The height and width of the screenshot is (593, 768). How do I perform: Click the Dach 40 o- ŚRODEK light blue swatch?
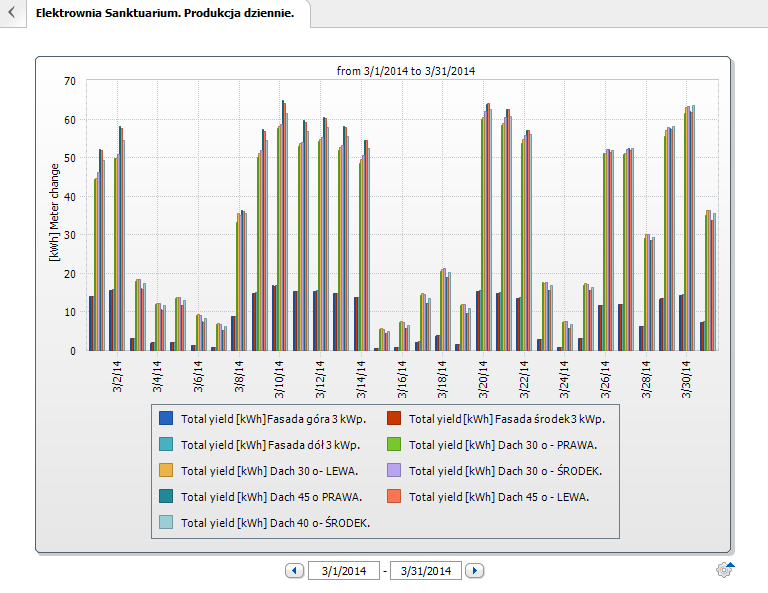click(166, 522)
